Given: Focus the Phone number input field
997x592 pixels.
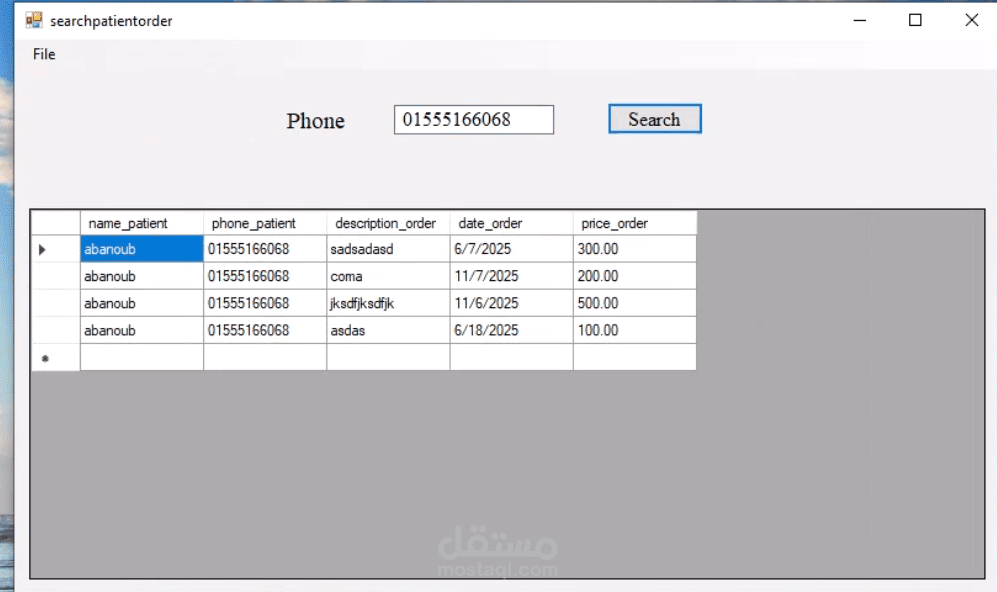Looking at the screenshot, I should pos(474,120).
